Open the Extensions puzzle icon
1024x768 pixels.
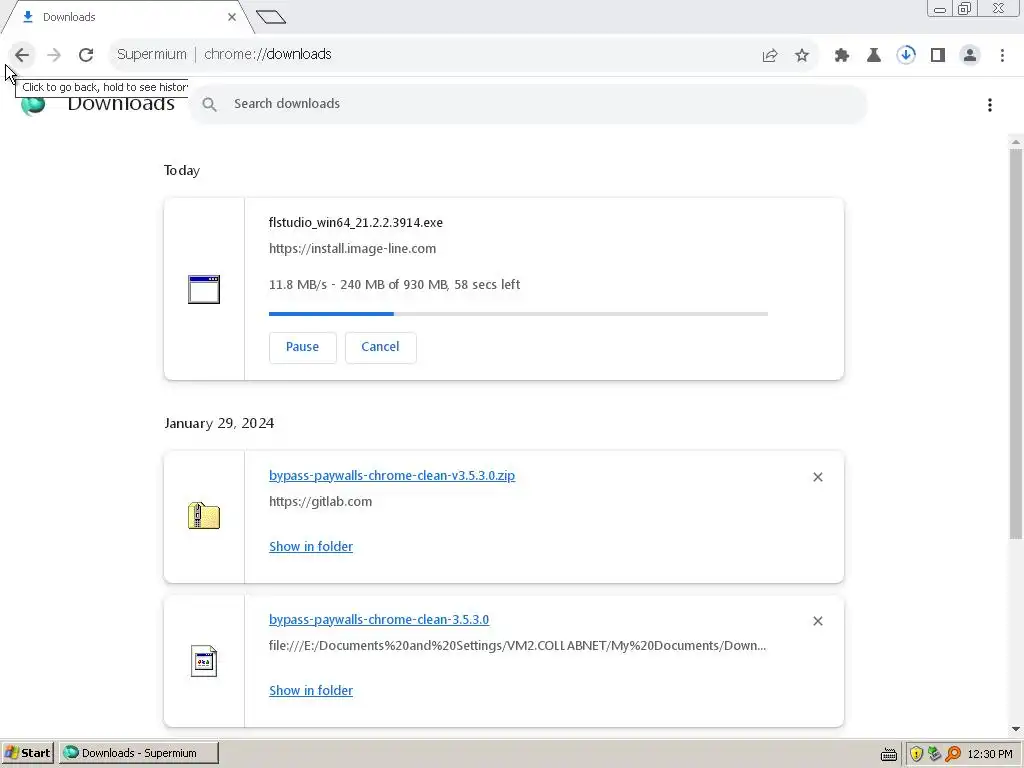click(842, 55)
